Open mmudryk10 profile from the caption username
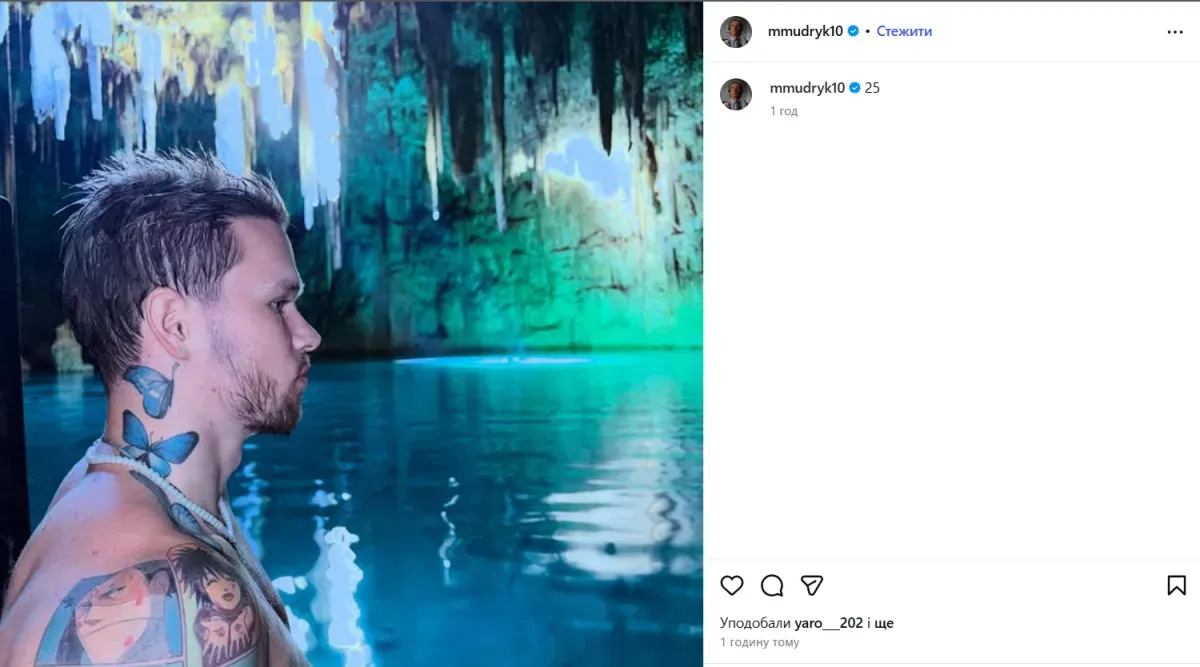Screen dimensions: 1200x667 (807, 88)
